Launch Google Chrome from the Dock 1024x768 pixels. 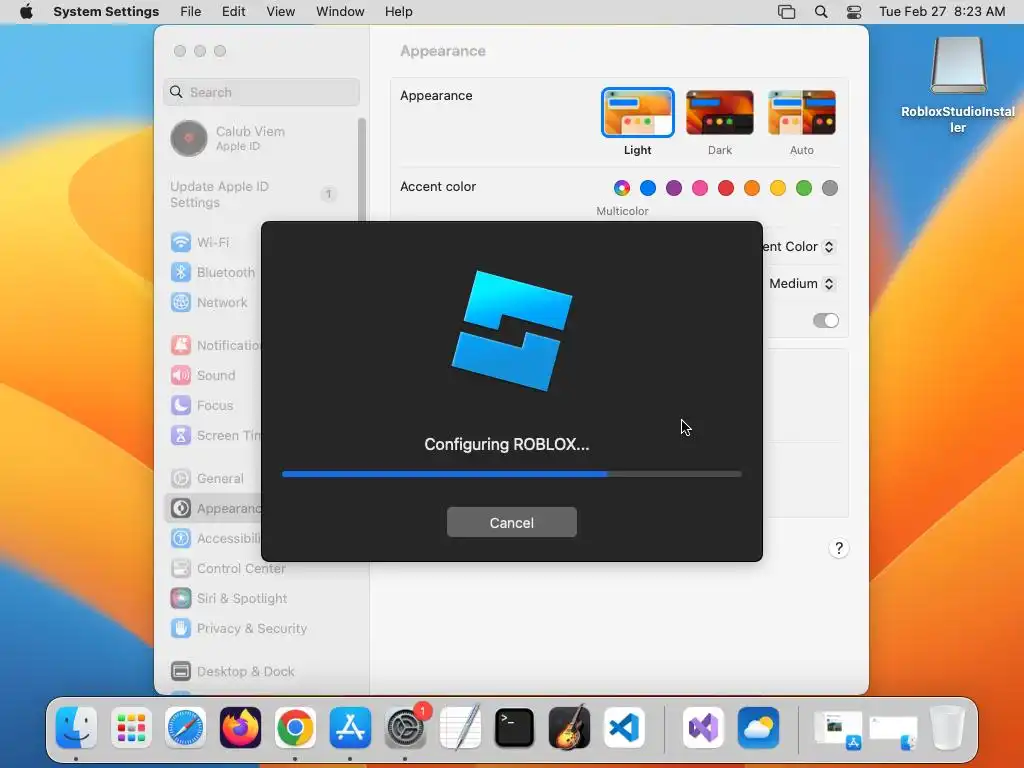click(295, 727)
